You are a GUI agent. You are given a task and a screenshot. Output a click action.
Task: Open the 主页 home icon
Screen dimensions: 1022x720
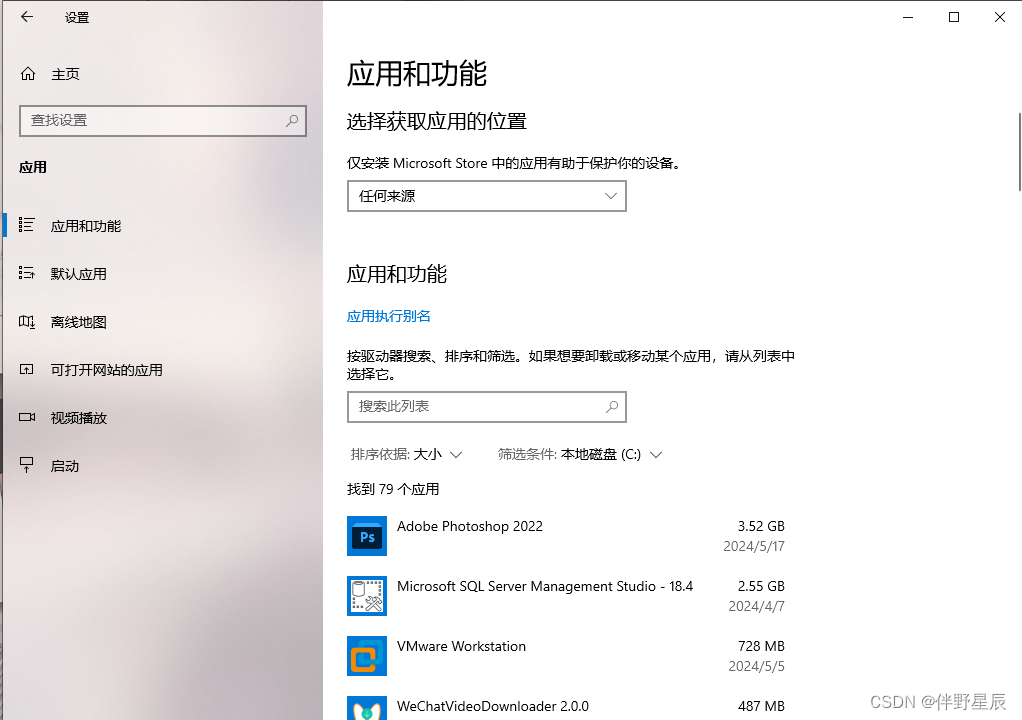point(28,74)
